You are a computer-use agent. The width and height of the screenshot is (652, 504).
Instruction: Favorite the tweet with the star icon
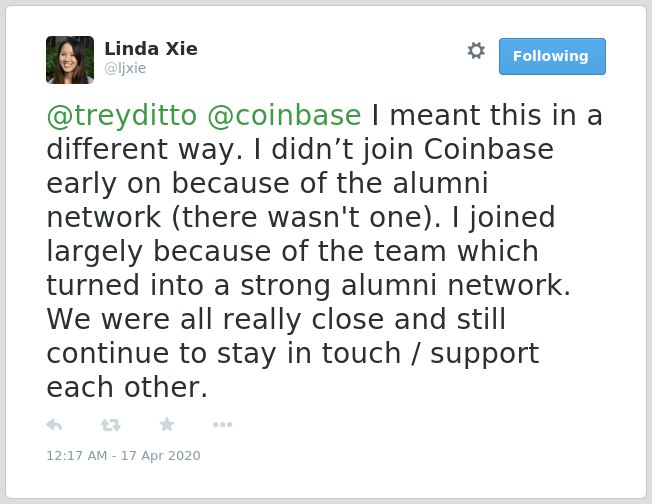[x=167, y=424]
